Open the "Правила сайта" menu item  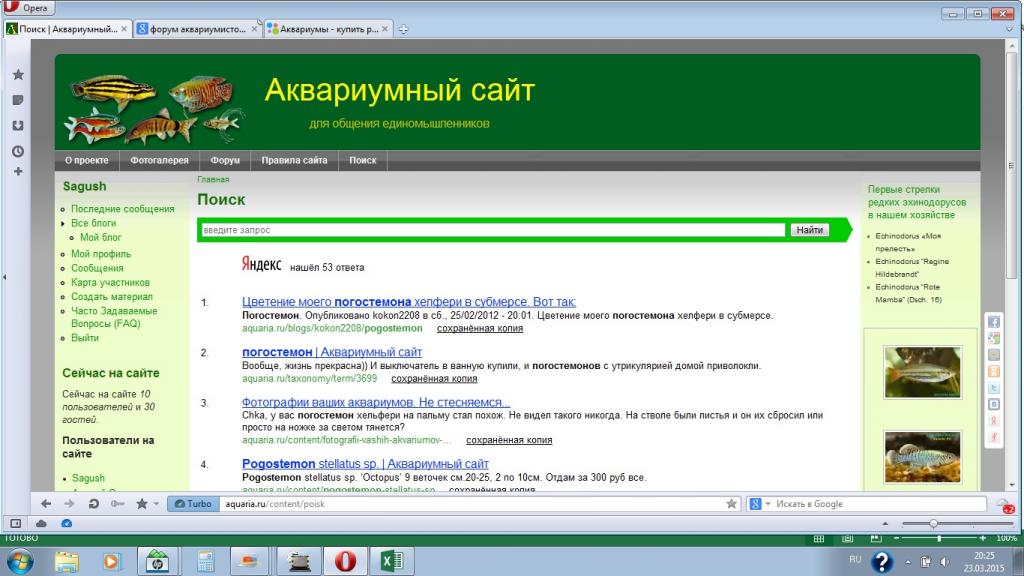click(295, 160)
